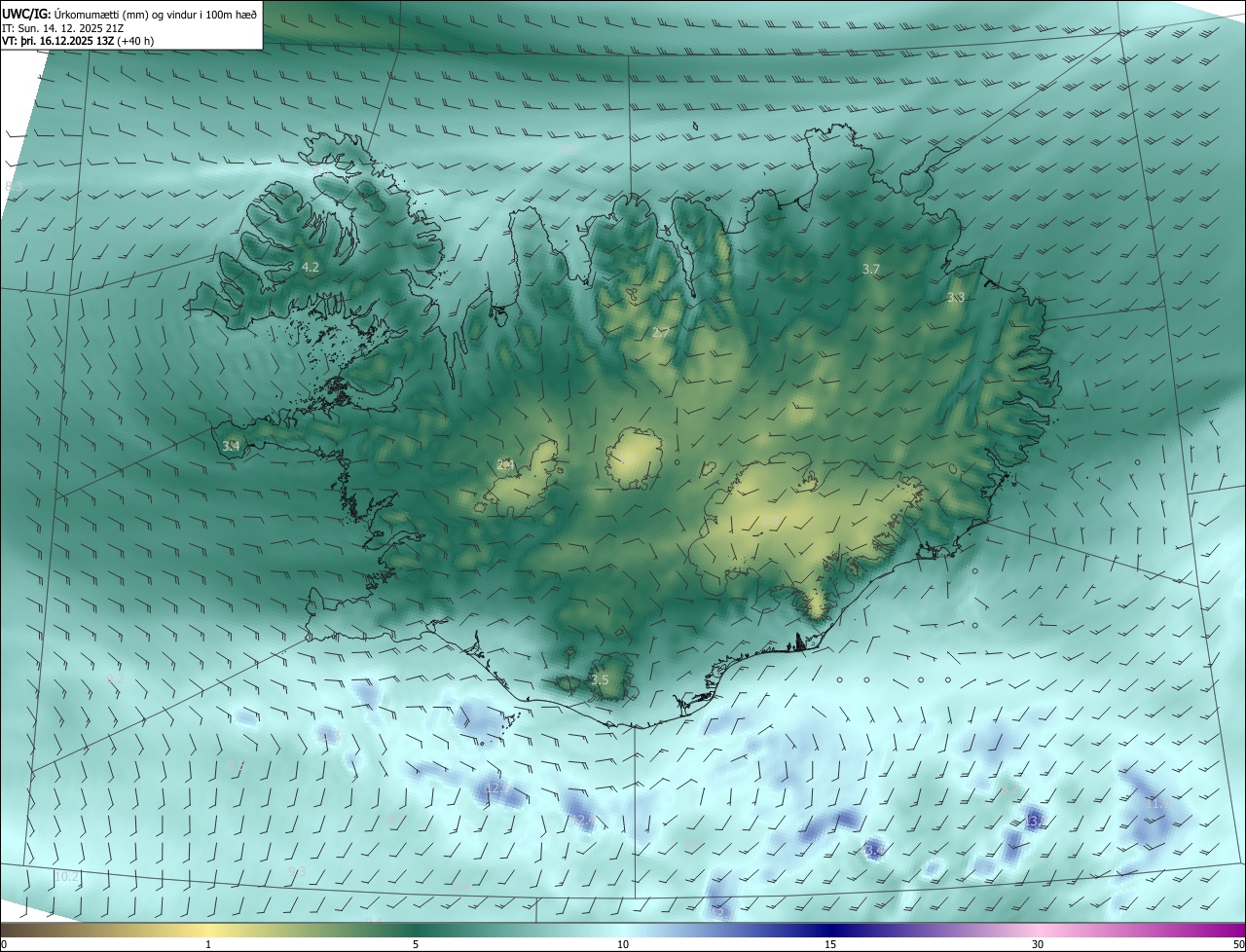Image resolution: width=1246 pixels, height=952 pixels.
Task: Click the color scale label '5'
Action: pyautogui.click(x=416, y=944)
